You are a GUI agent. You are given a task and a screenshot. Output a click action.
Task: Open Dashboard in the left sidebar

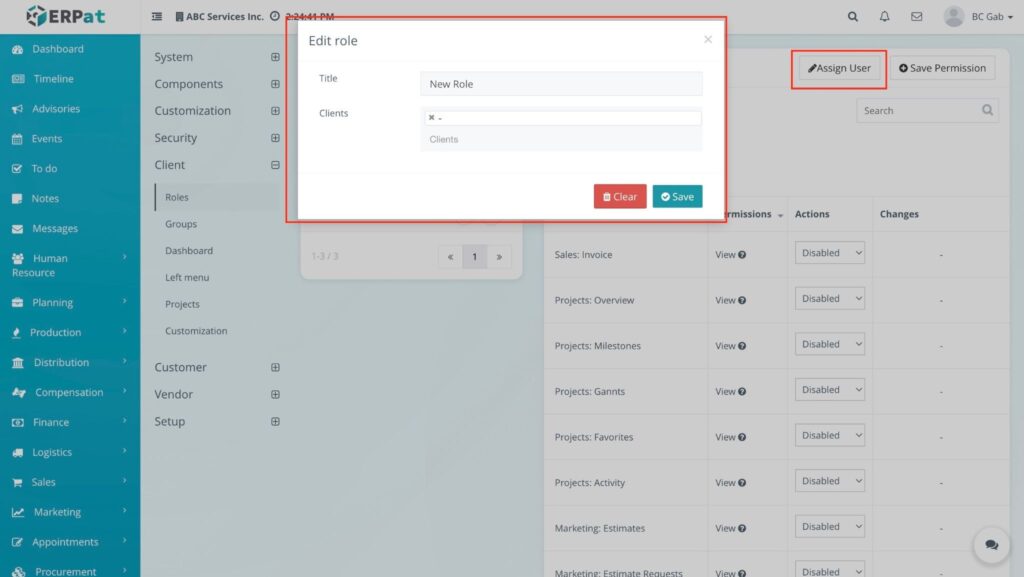[58, 49]
